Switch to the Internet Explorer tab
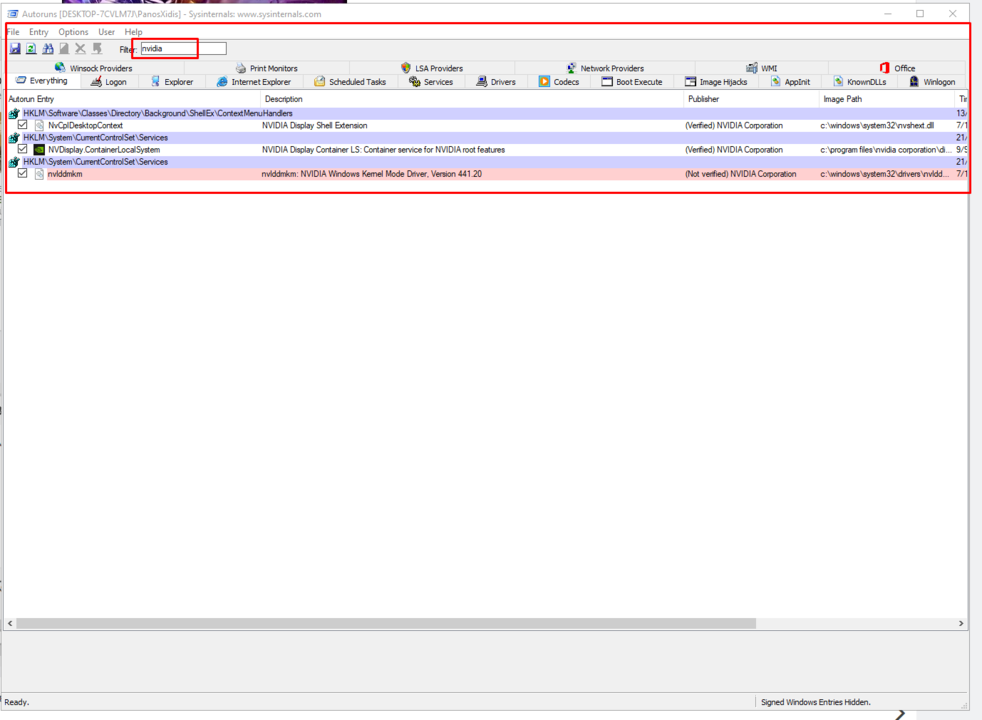982x720 pixels. pos(254,82)
